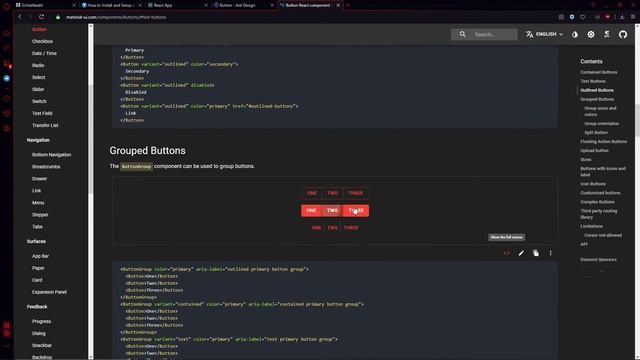Open Telegram in the browser sidebar
The image size is (640, 360).
7,78
